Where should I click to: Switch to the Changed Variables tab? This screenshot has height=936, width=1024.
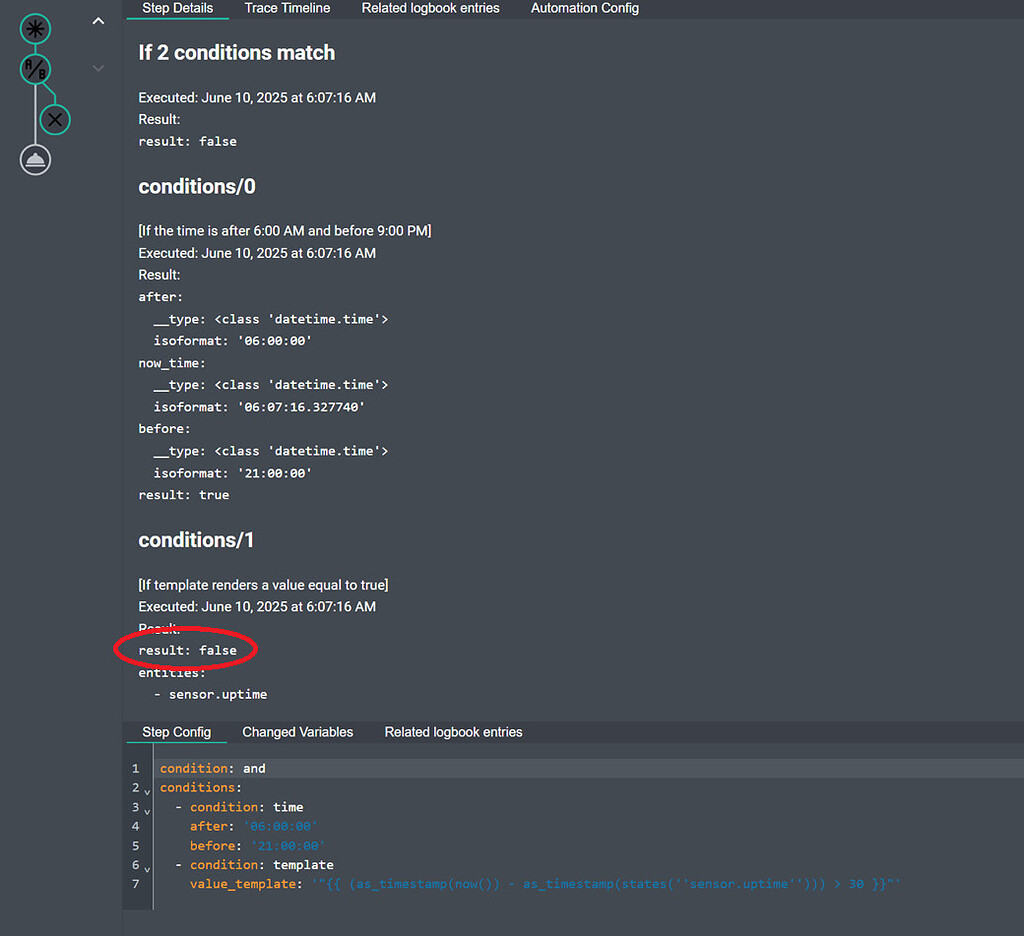(x=297, y=732)
